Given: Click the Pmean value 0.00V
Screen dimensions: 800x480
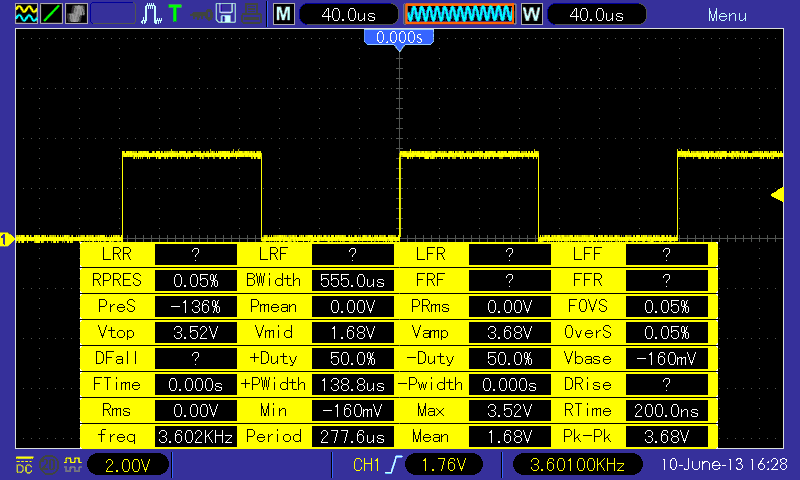Looking at the screenshot, I should click(353, 307).
